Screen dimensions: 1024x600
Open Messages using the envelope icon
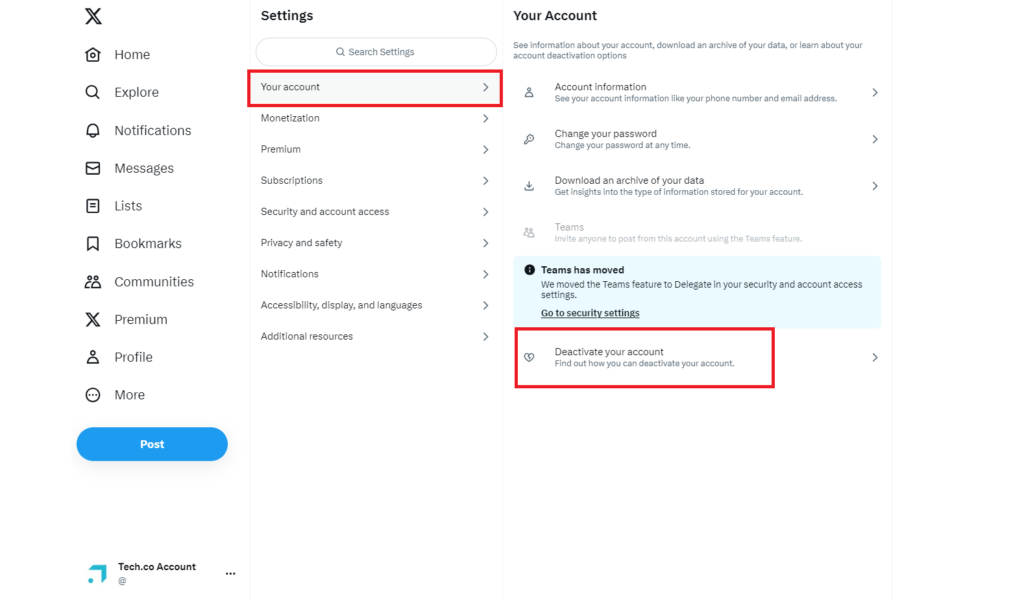click(x=93, y=168)
